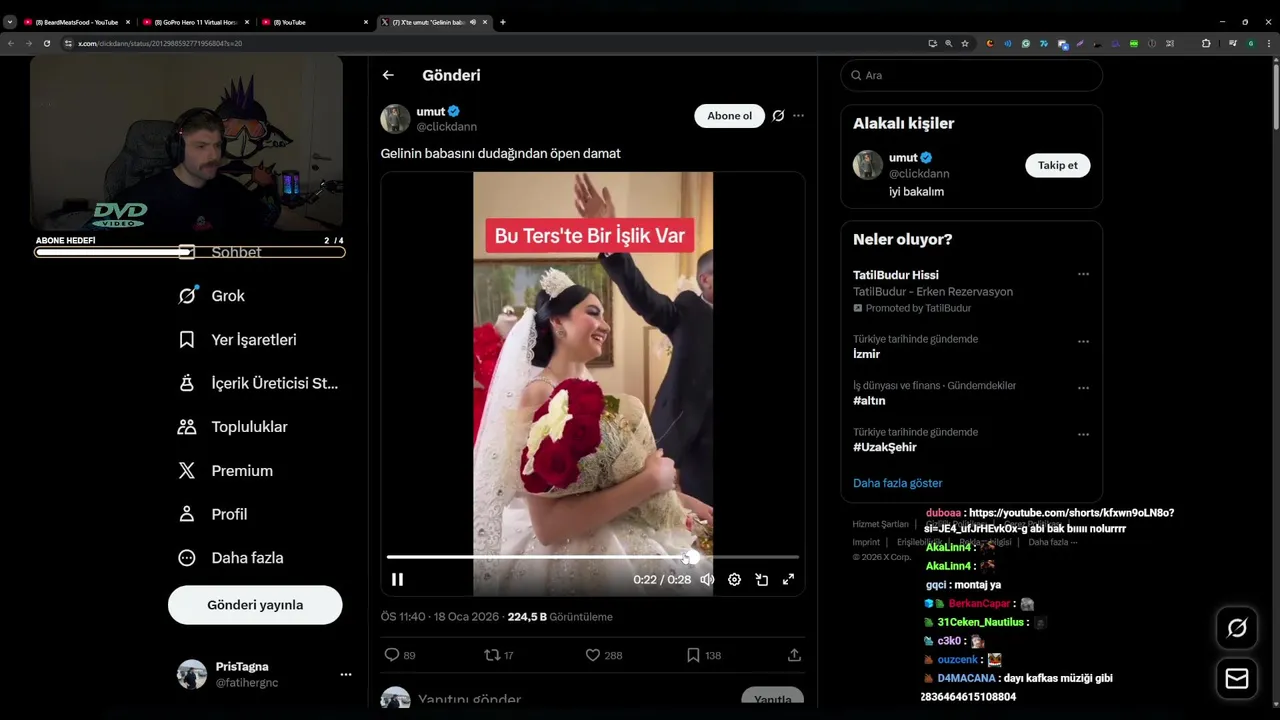Focus the Ara search field
1280x720 pixels.
971,75
